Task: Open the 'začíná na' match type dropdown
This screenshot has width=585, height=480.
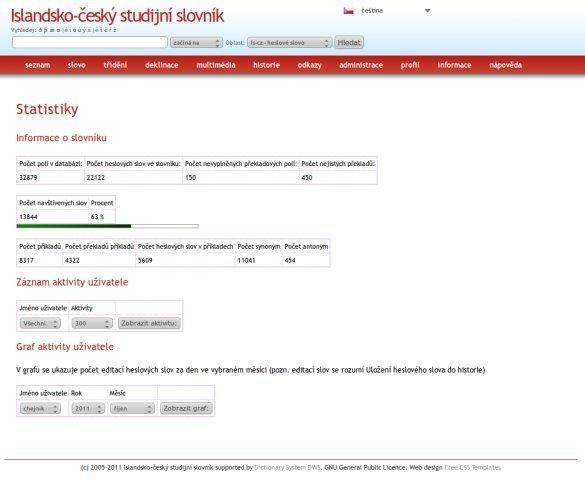Action: click(x=196, y=43)
